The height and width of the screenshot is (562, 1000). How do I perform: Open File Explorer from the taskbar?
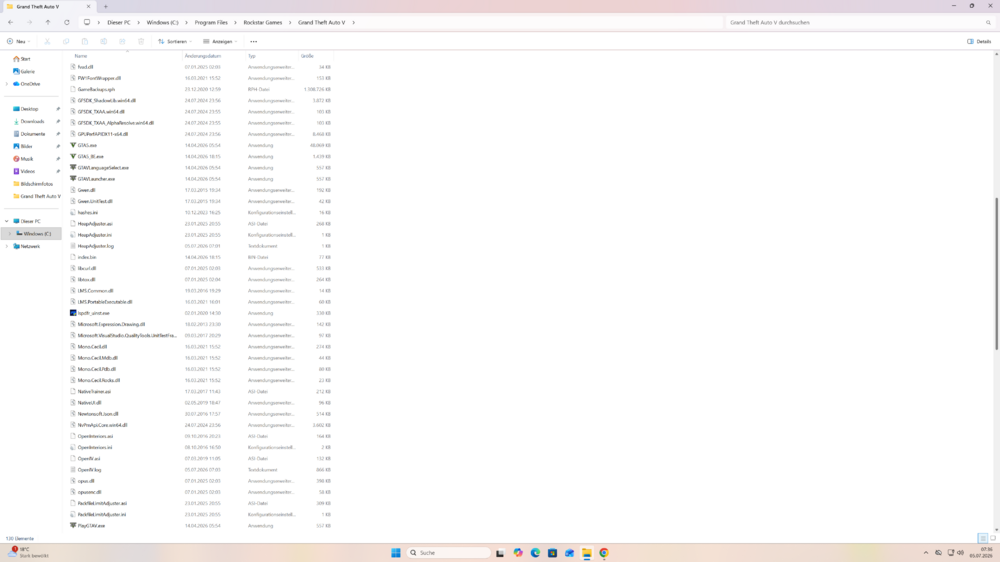[587, 553]
